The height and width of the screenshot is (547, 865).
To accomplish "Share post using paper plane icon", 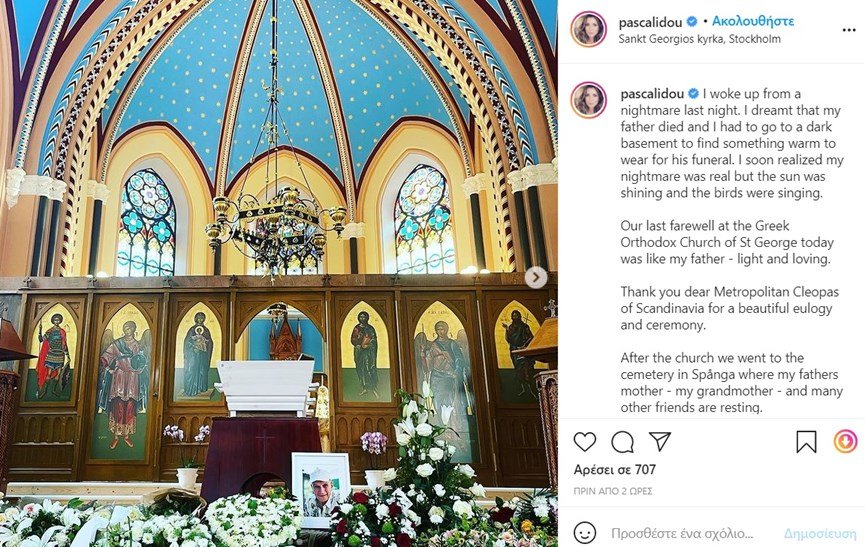I will click(x=660, y=441).
